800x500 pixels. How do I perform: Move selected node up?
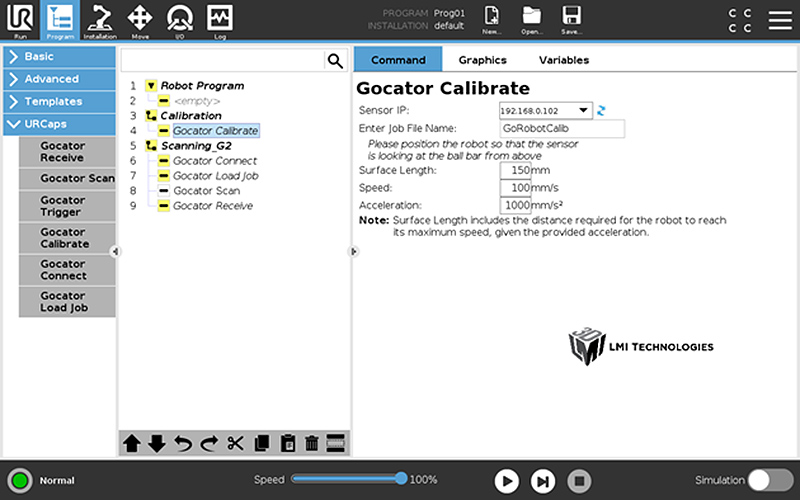(x=132, y=443)
